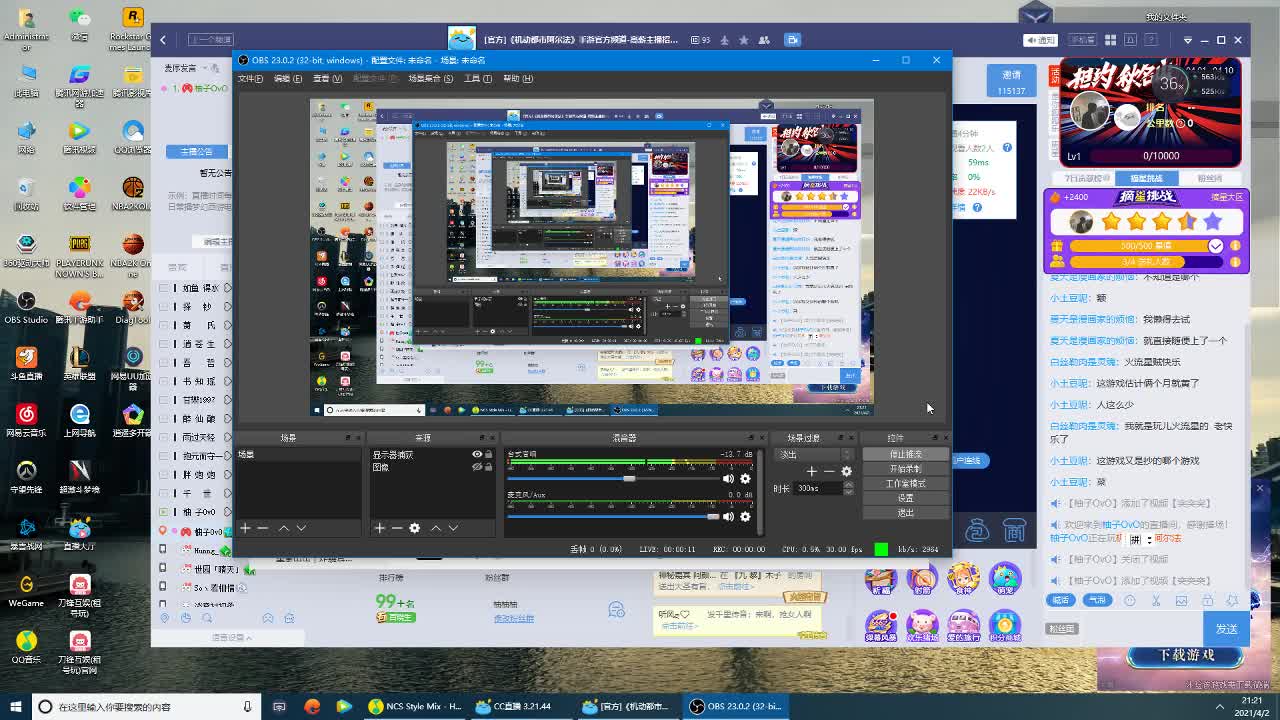Open source properties gear in Sources panel
1280x720 pixels.
(x=415, y=528)
